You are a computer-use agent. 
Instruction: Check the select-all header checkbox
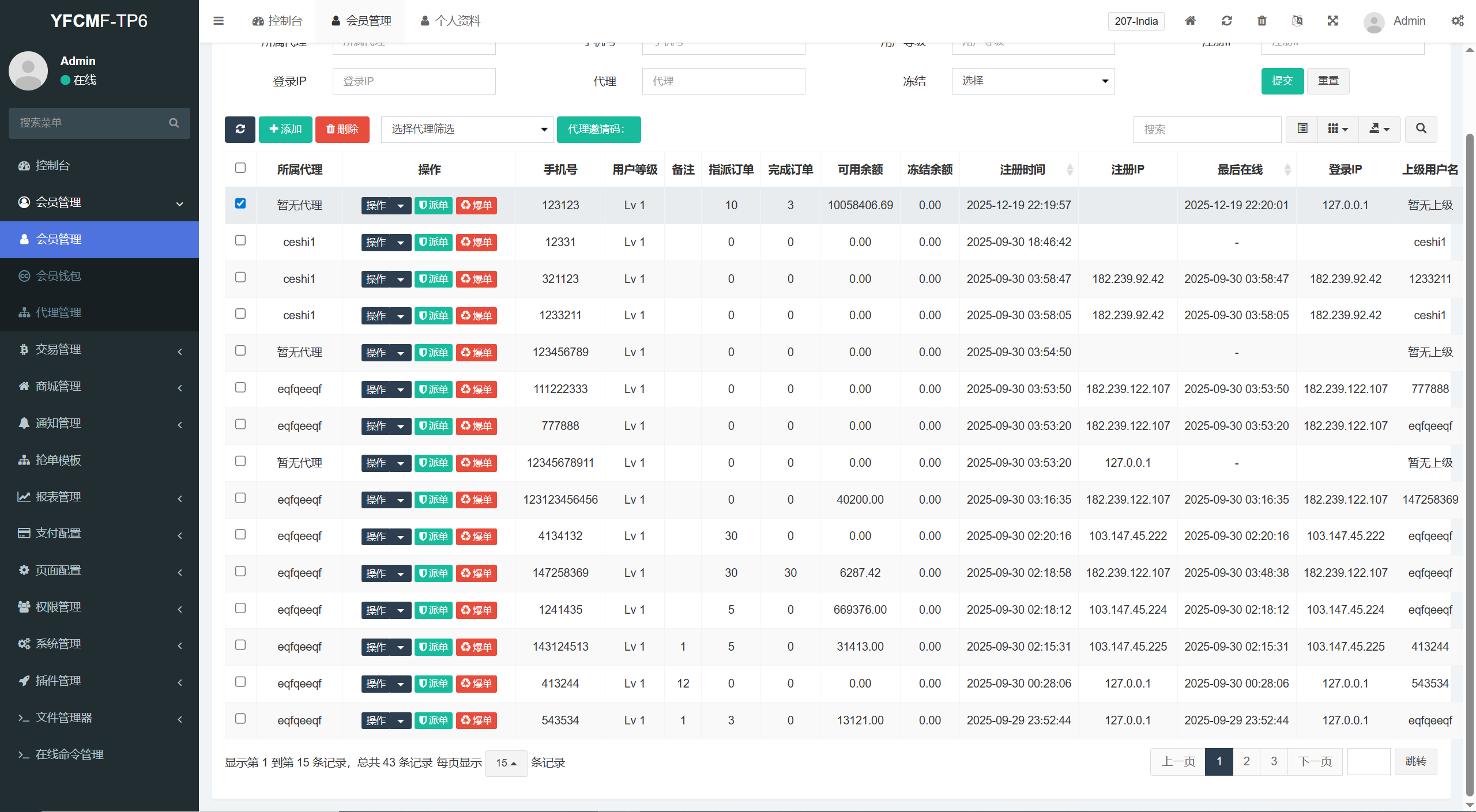coord(240,168)
